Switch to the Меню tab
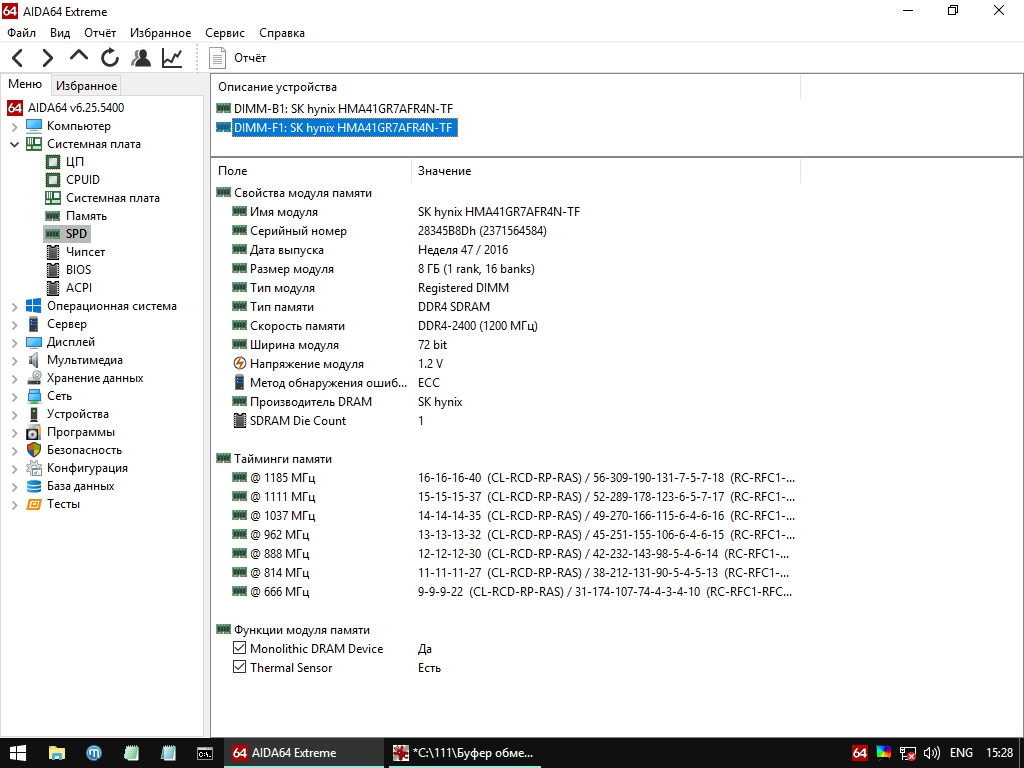The image size is (1024, 768). pyautogui.click(x=25, y=84)
